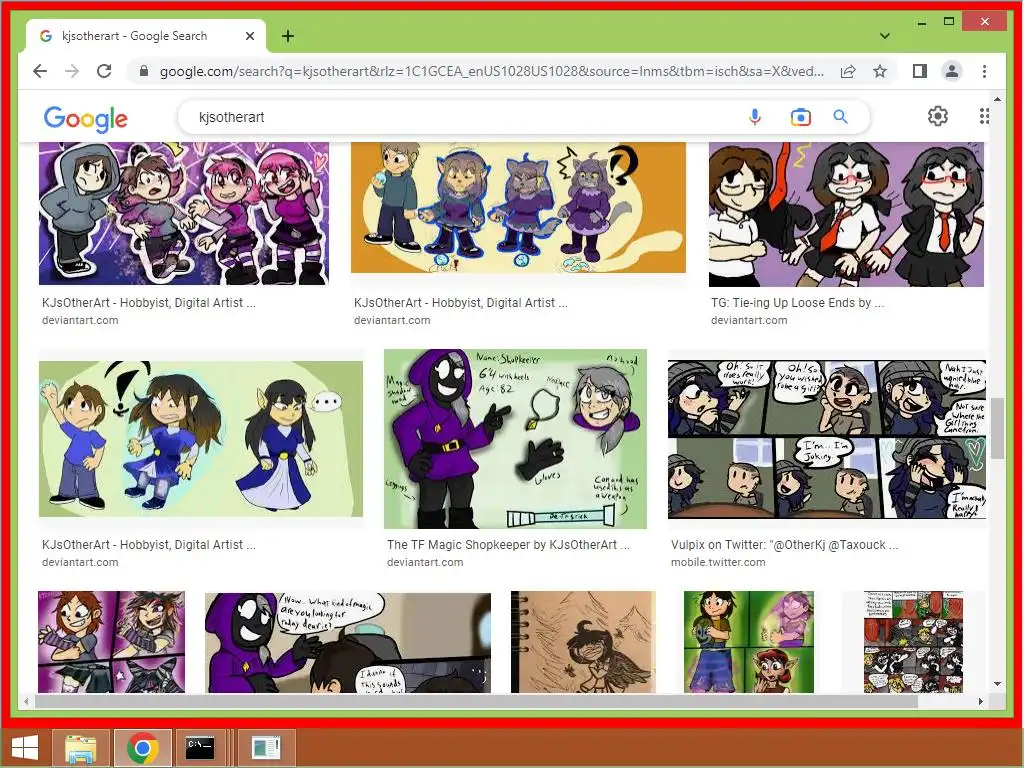Screen dimensions: 1024x768
Task: Select the kjsotherart - Google Search tab
Action: click(x=134, y=36)
